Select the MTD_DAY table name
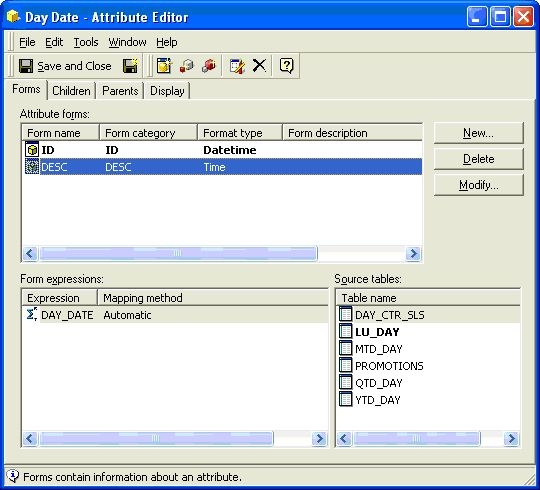This screenshot has width=540, height=490. coord(378,349)
